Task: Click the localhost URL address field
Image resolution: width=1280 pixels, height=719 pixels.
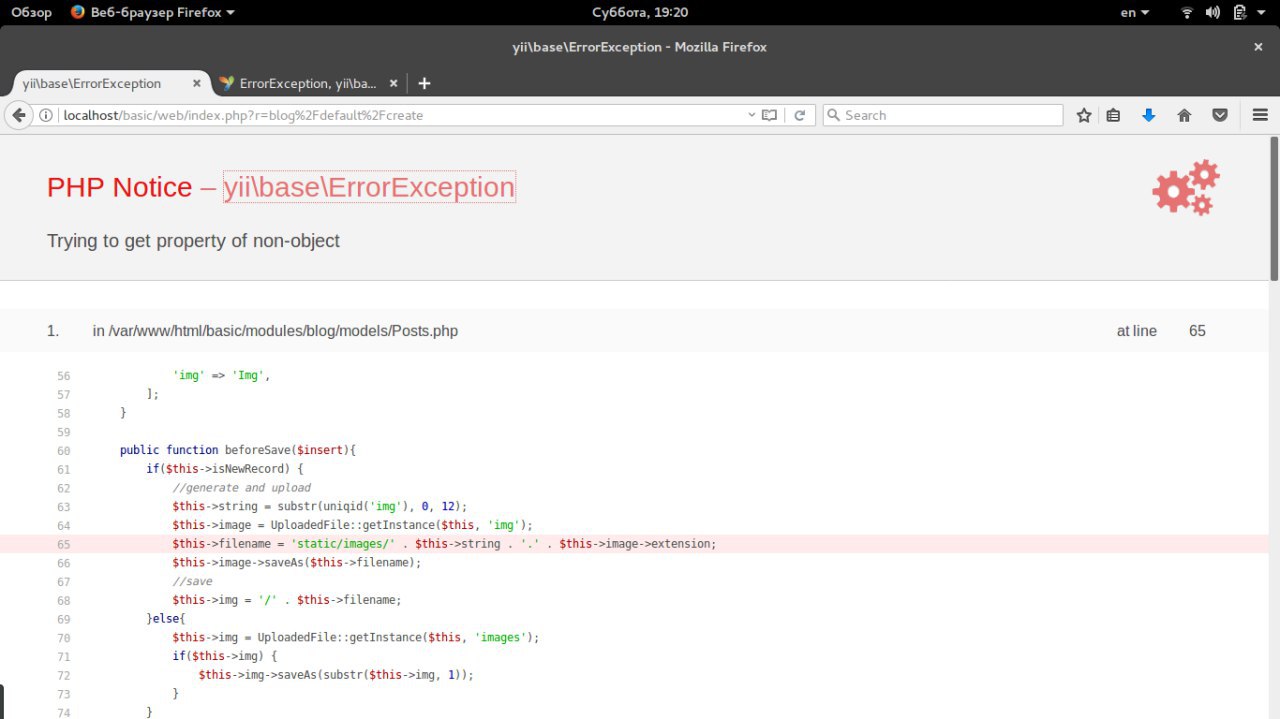Action: [x=405, y=115]
